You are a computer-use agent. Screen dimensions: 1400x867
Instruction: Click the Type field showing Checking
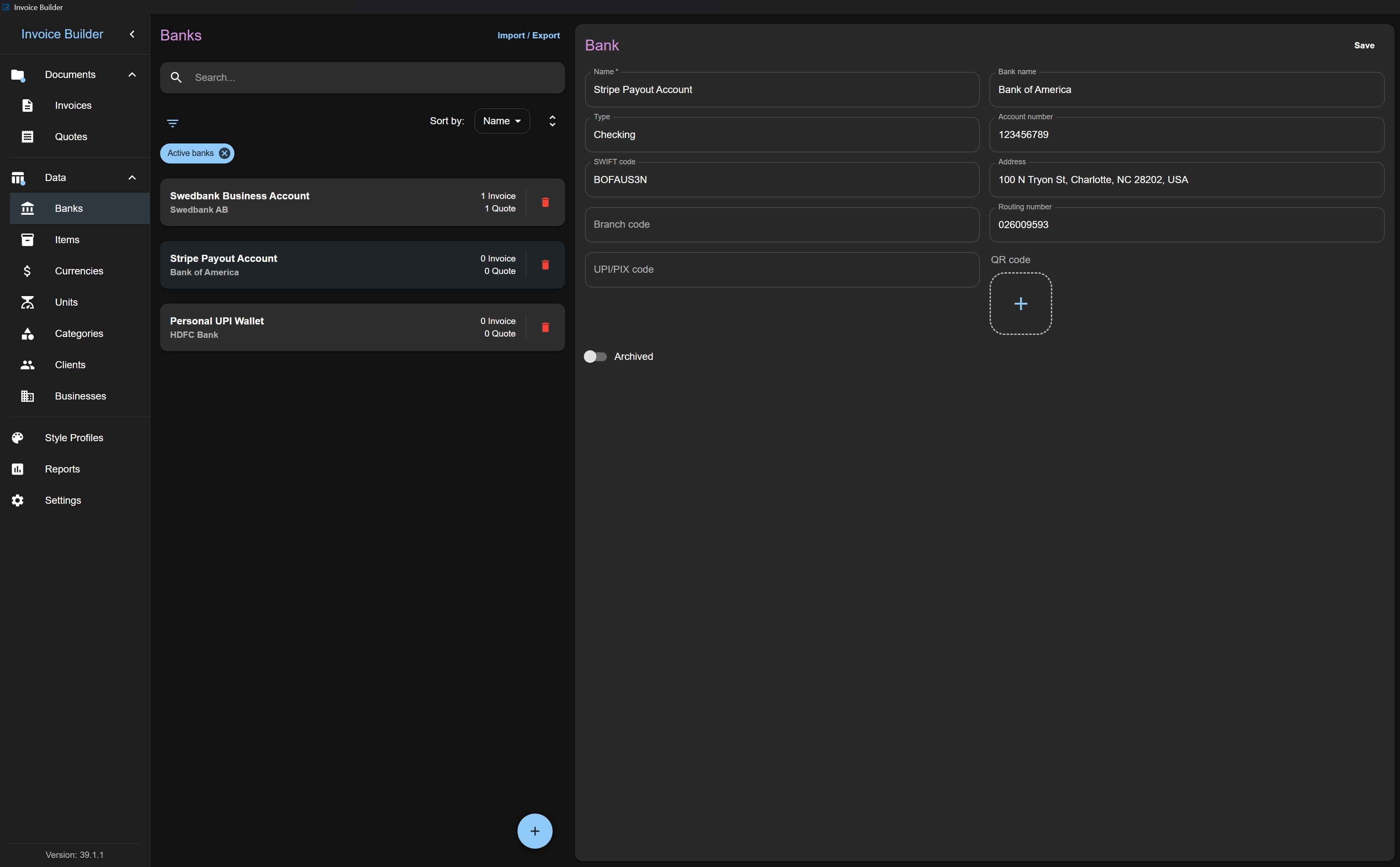(x=782, y=135)
